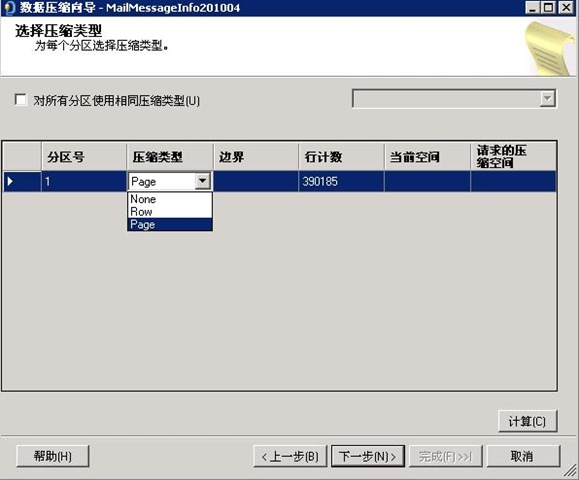Maximize the compression wizard window
This screenshot has width=579, height=480.
(548, 7)
